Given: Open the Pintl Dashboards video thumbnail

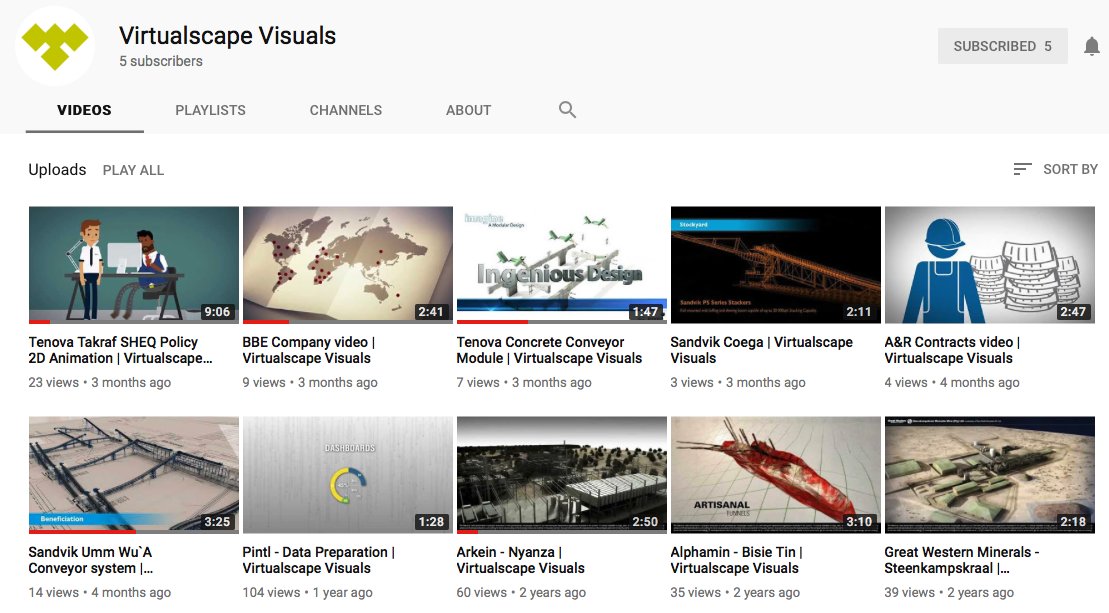Looking at the screenshot, I should pyautogui.click(x=348, y=475).
